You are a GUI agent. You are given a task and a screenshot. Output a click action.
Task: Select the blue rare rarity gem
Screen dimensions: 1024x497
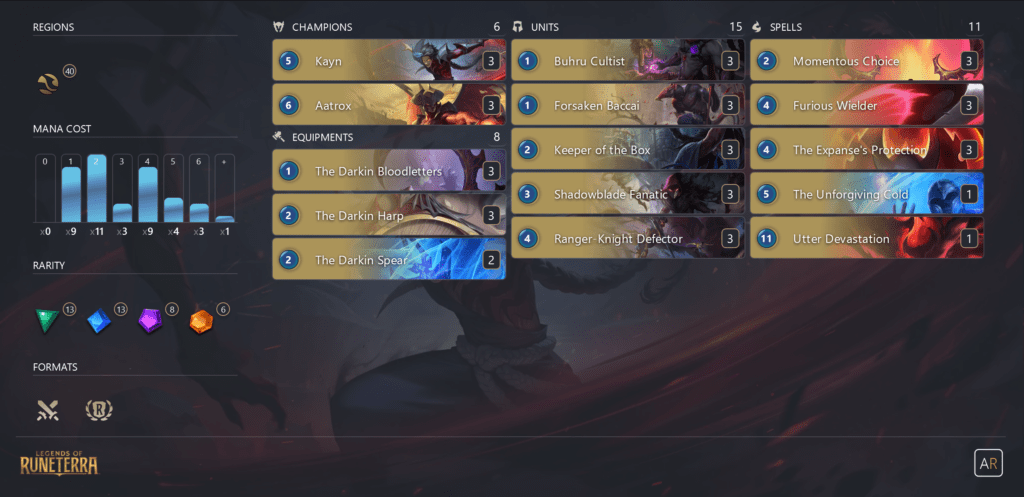point(99,321)
